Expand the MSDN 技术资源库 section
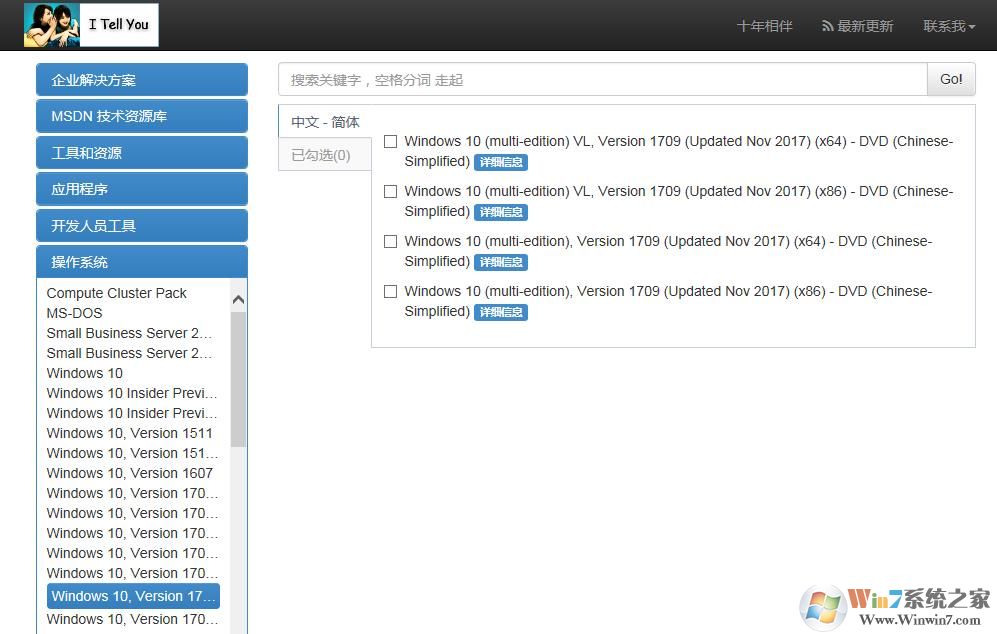 141,116
